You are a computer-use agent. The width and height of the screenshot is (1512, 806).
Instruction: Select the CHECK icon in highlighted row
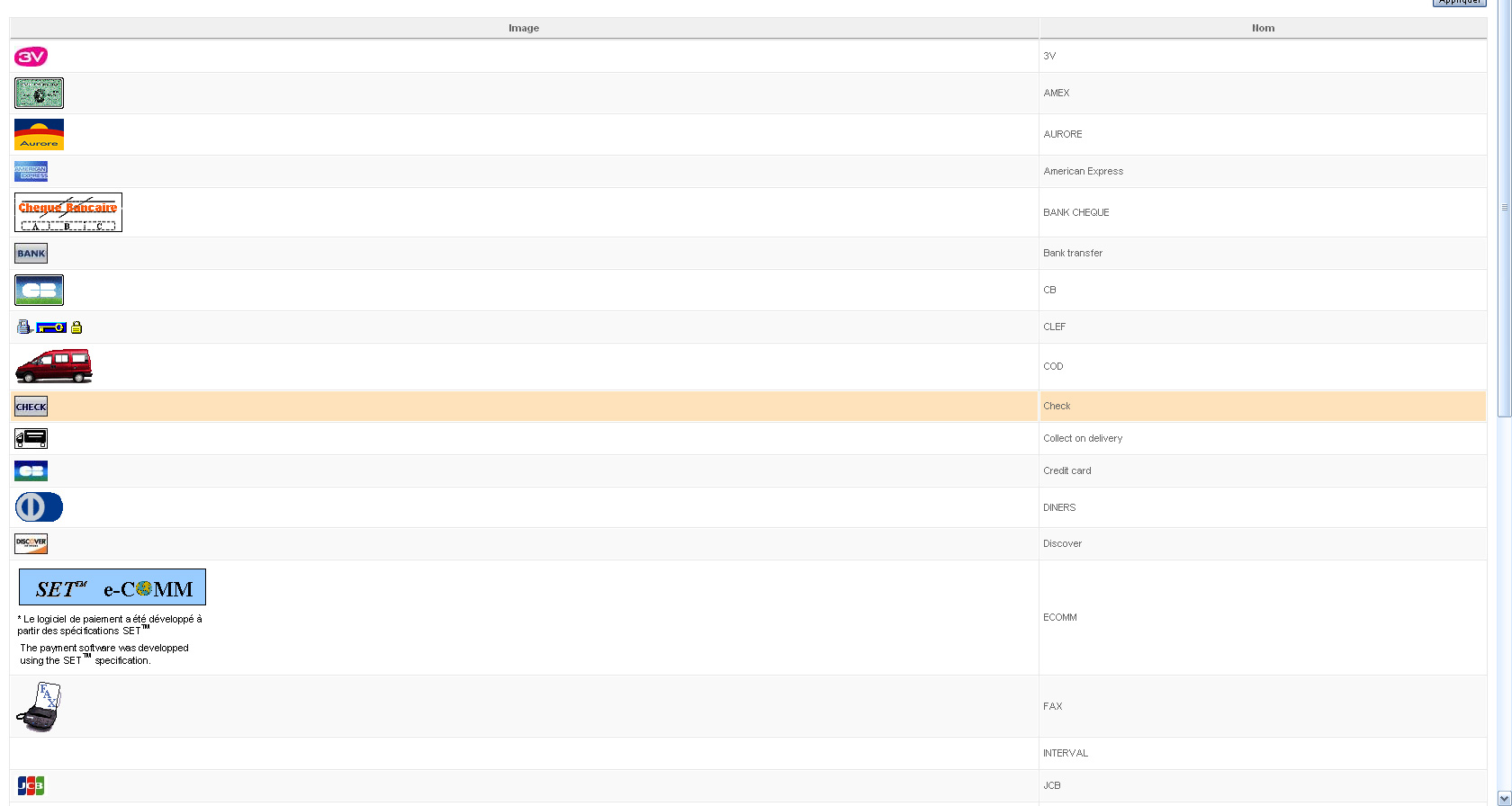click(31, 407)
